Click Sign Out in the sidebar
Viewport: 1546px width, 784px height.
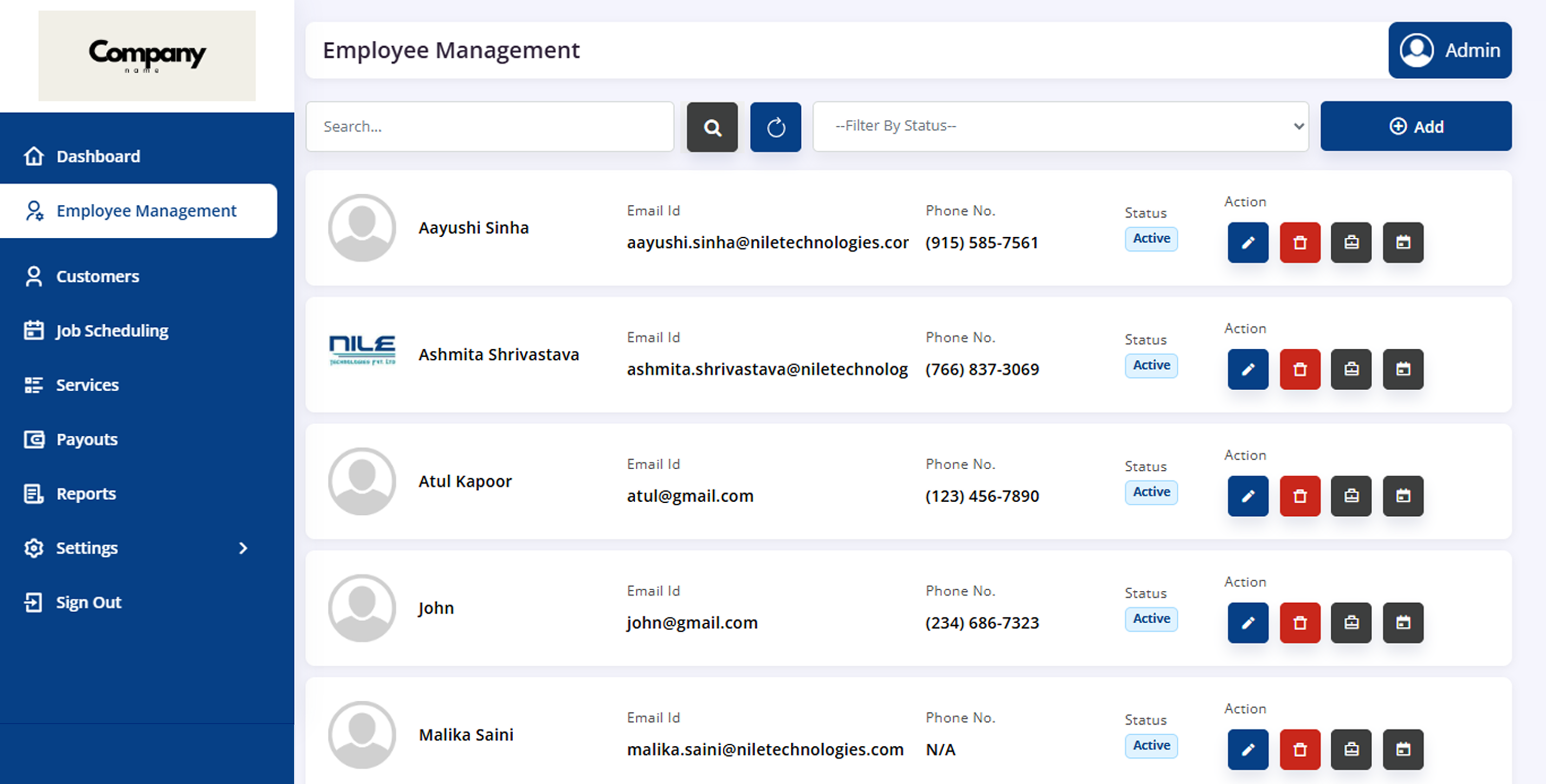88,602
